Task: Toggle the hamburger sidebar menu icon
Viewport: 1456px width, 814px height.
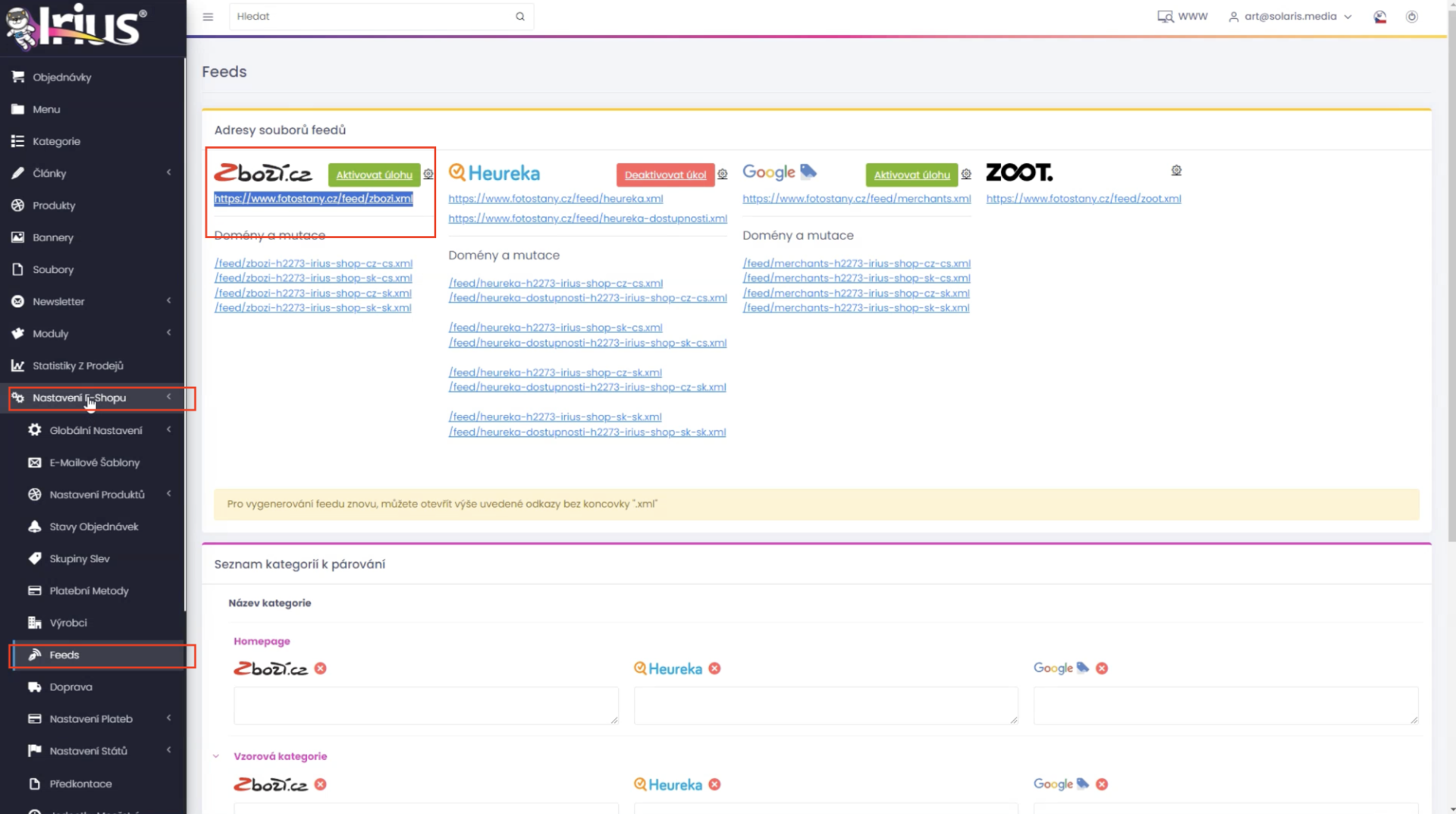Action: (208, 17)
